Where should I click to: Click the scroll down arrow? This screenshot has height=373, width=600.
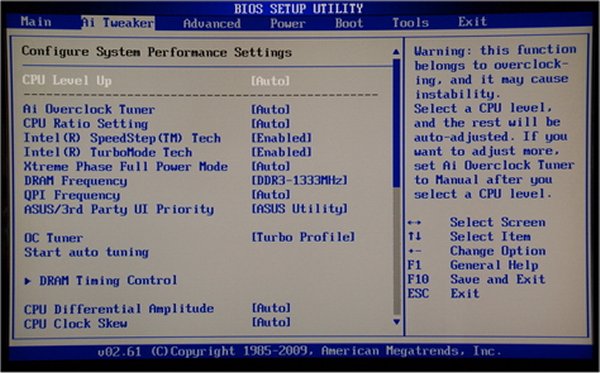coord(396,322)
